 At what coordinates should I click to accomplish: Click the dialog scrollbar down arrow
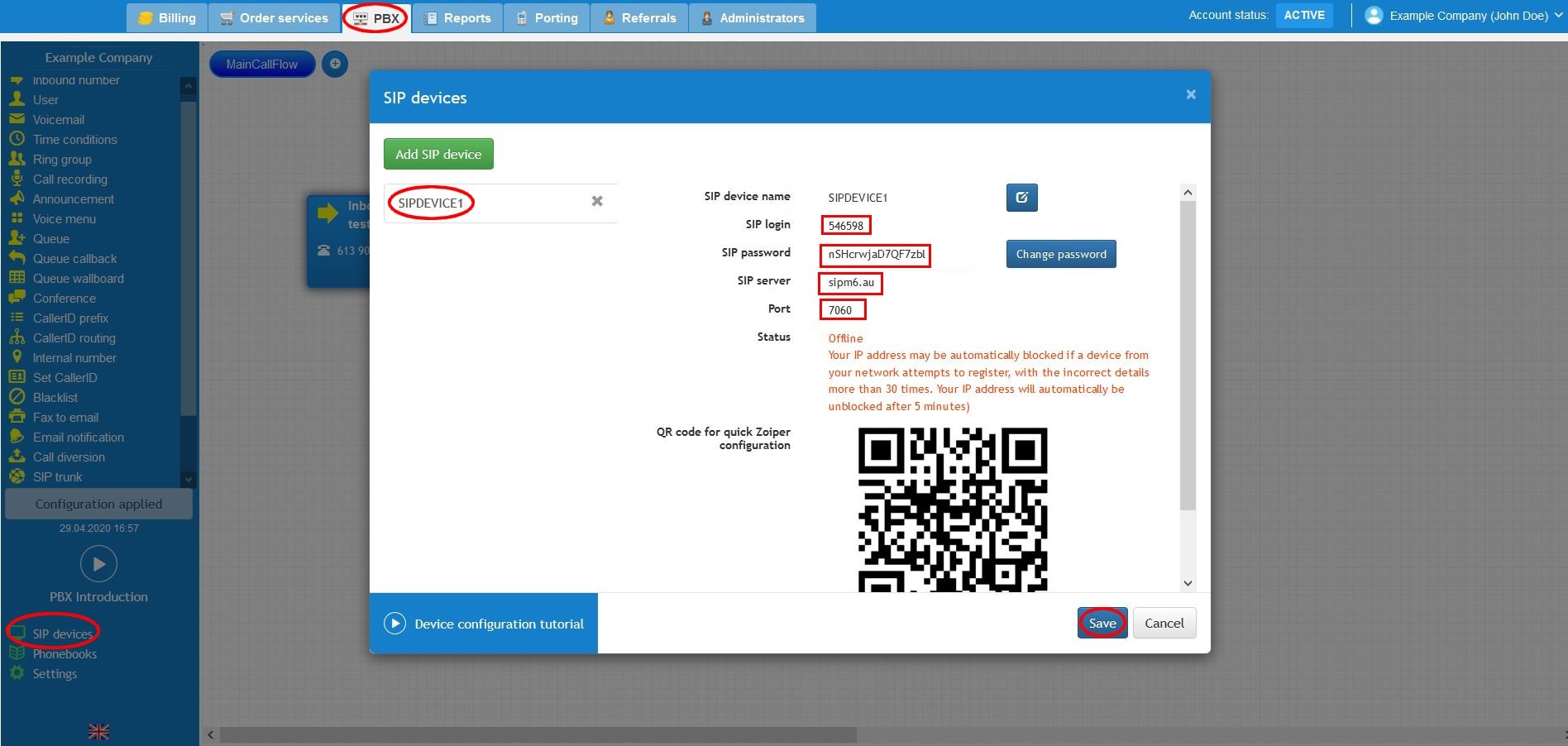coord(1188,583)
